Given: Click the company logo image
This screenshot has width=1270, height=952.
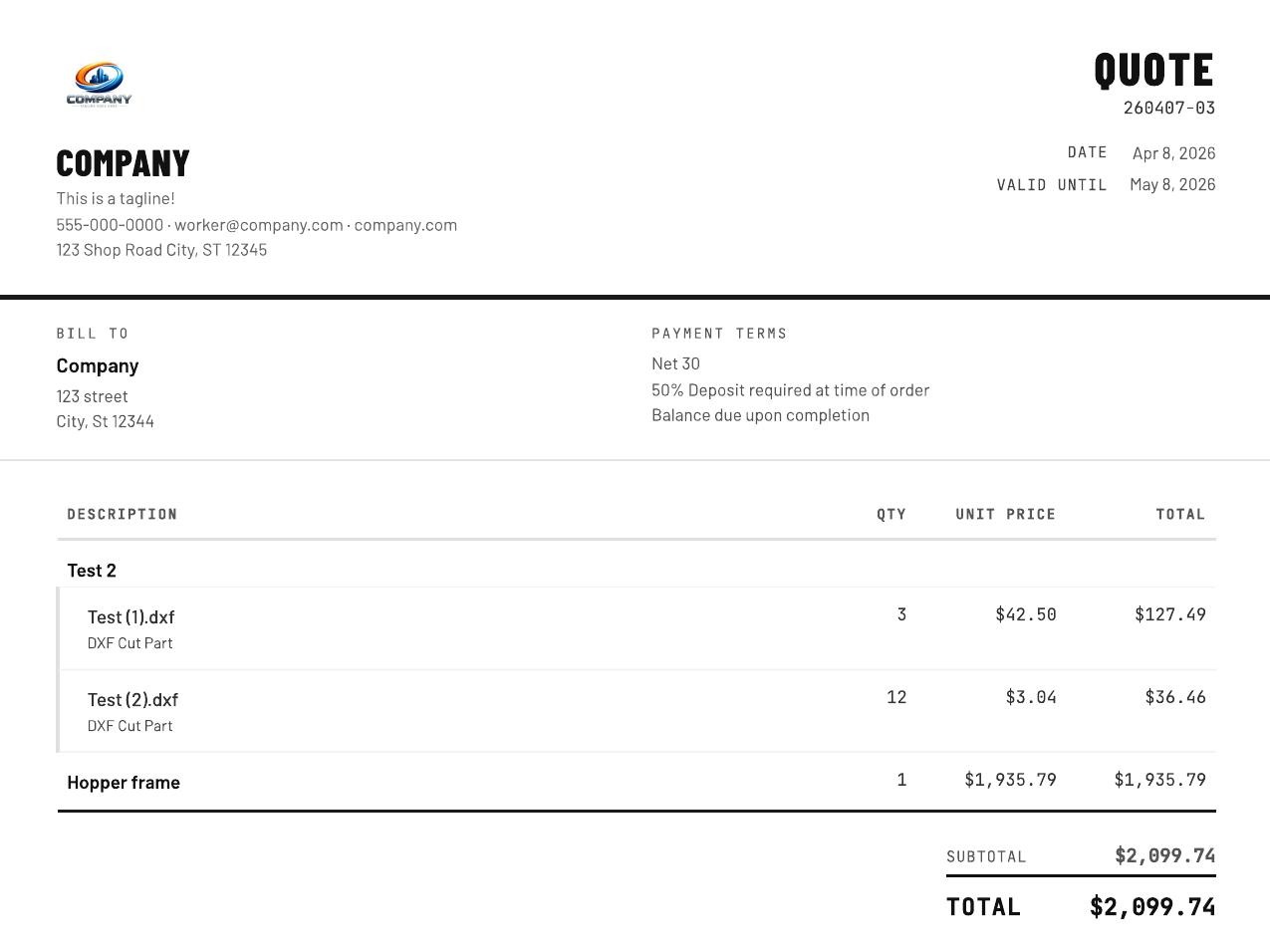Looking at the screenshot, I should tap(99, 84).
